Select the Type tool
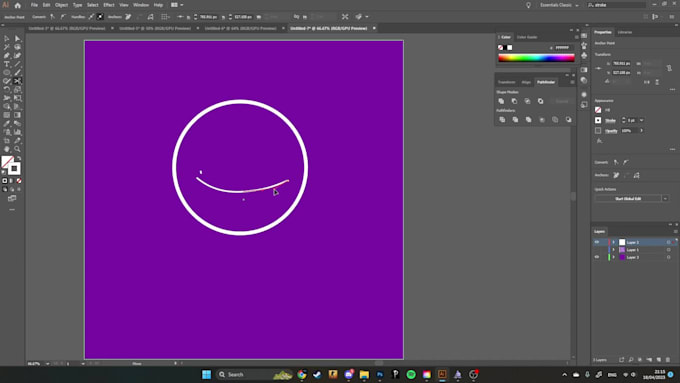 click(x=7, y=64)
